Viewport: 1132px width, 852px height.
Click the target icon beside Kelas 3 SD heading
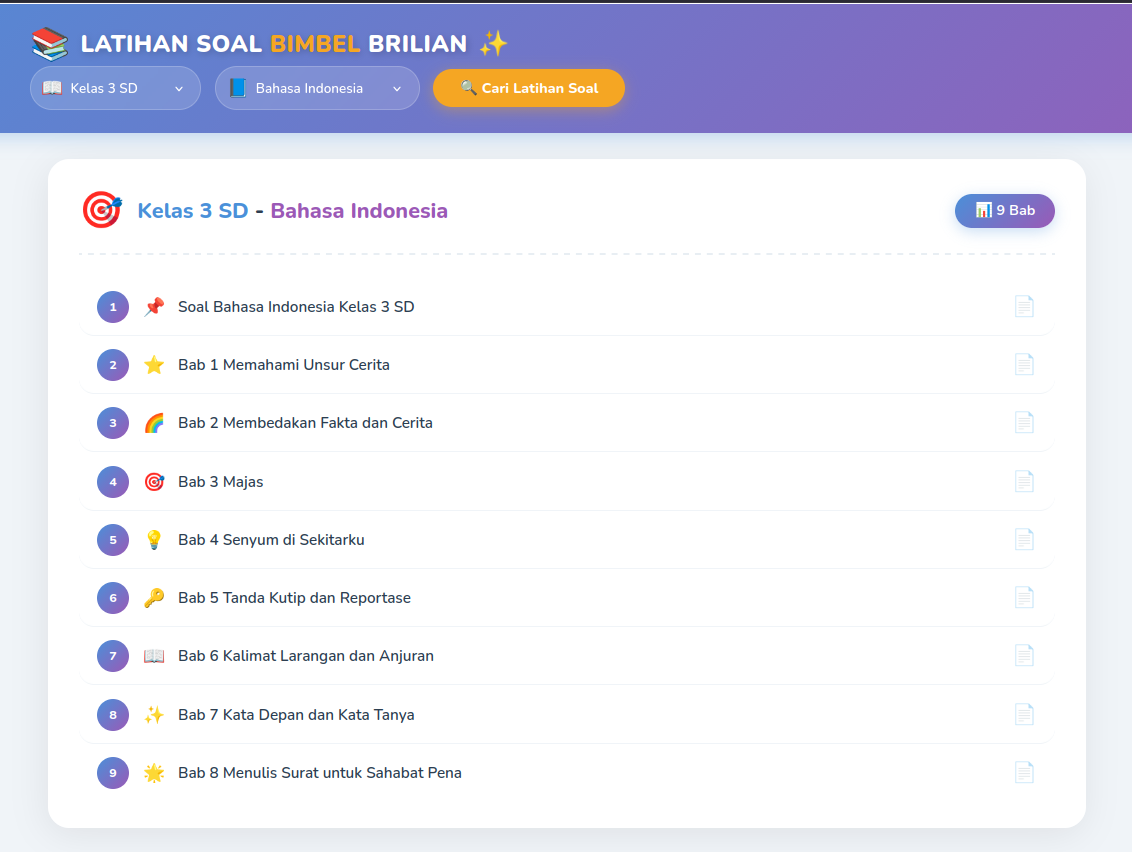click(x=102, y=210)
